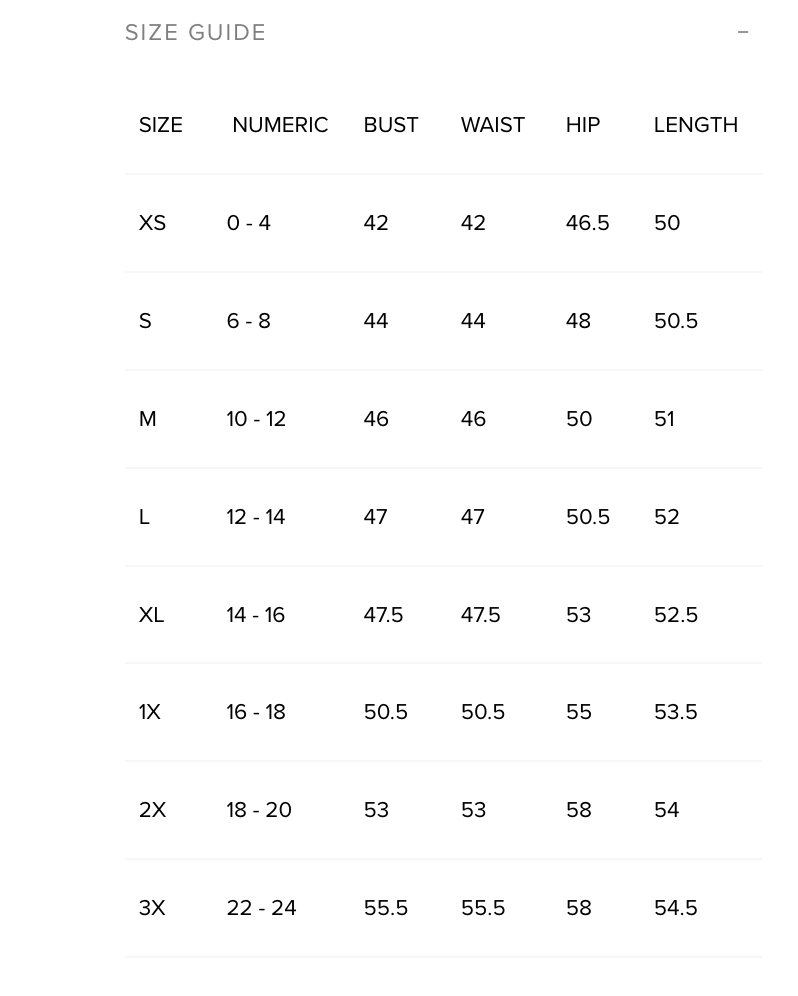Click the BUST column header
The height and width of the screenshot is (996, 798).
(391, 125)
